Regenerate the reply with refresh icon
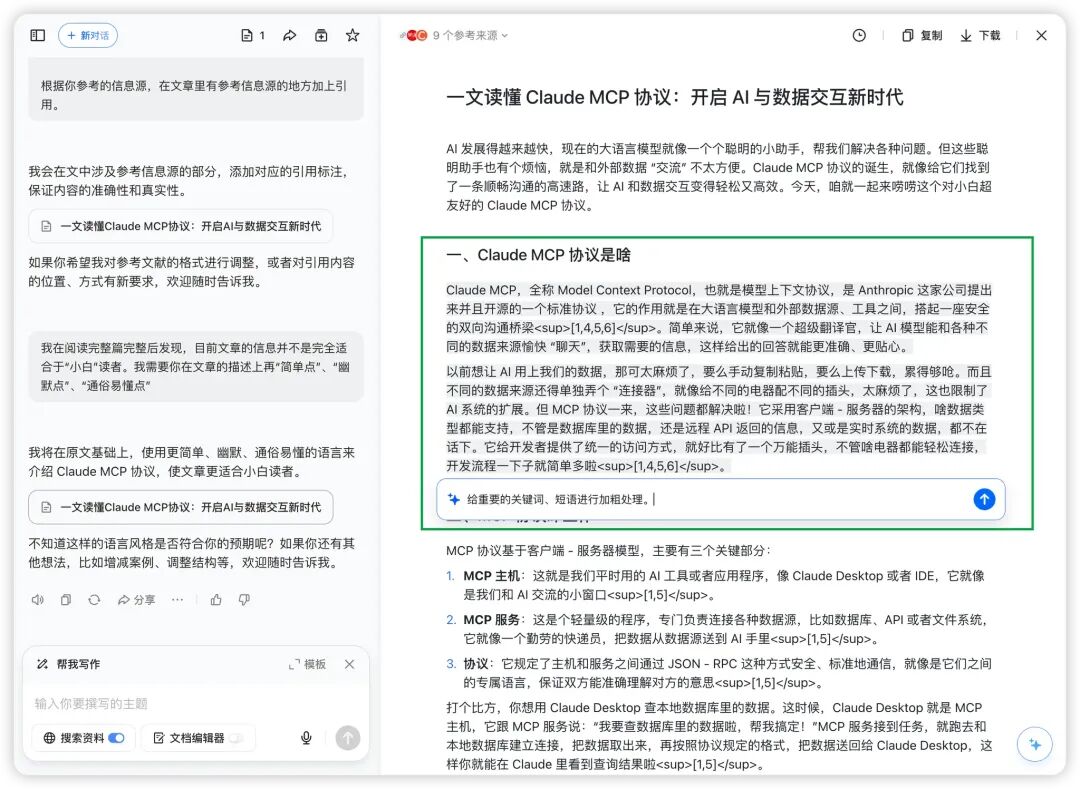The width and height of the screenshot is (1080, 789). [94, 600]
